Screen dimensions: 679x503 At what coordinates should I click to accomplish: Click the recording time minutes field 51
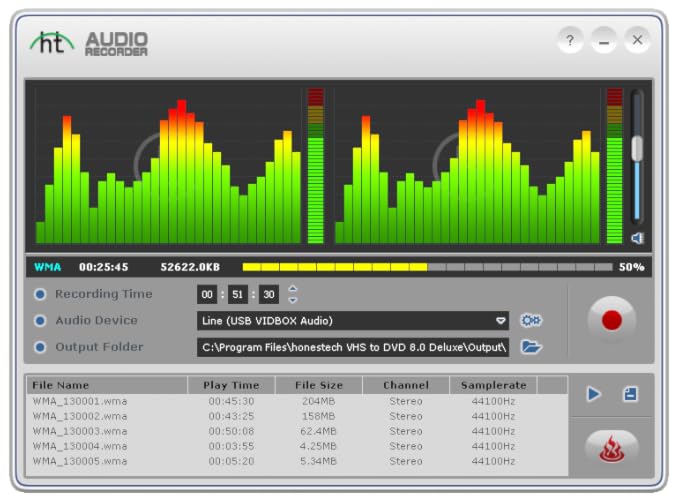pyautogui.click(x=237, y=294)
